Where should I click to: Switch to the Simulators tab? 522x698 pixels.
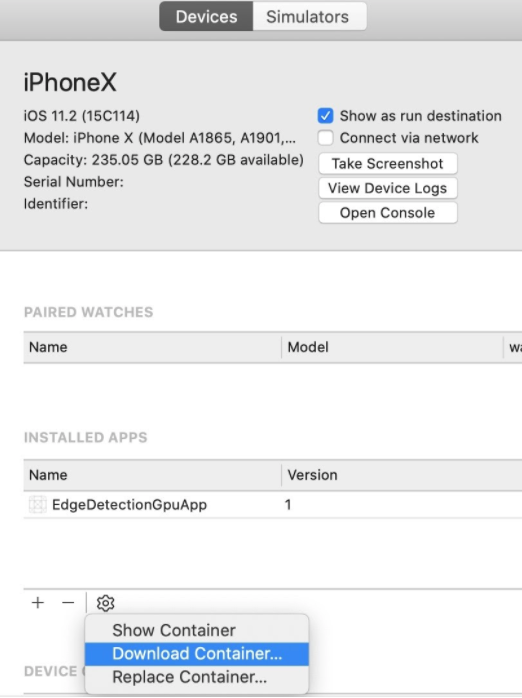308,17
